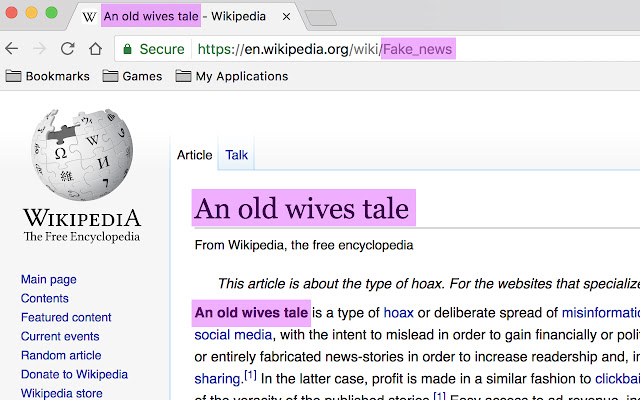This screenshot has width=640, height=400.
Task: Click 'The Free Encyclopedia' tagline
Action: (x=82, y=237)
